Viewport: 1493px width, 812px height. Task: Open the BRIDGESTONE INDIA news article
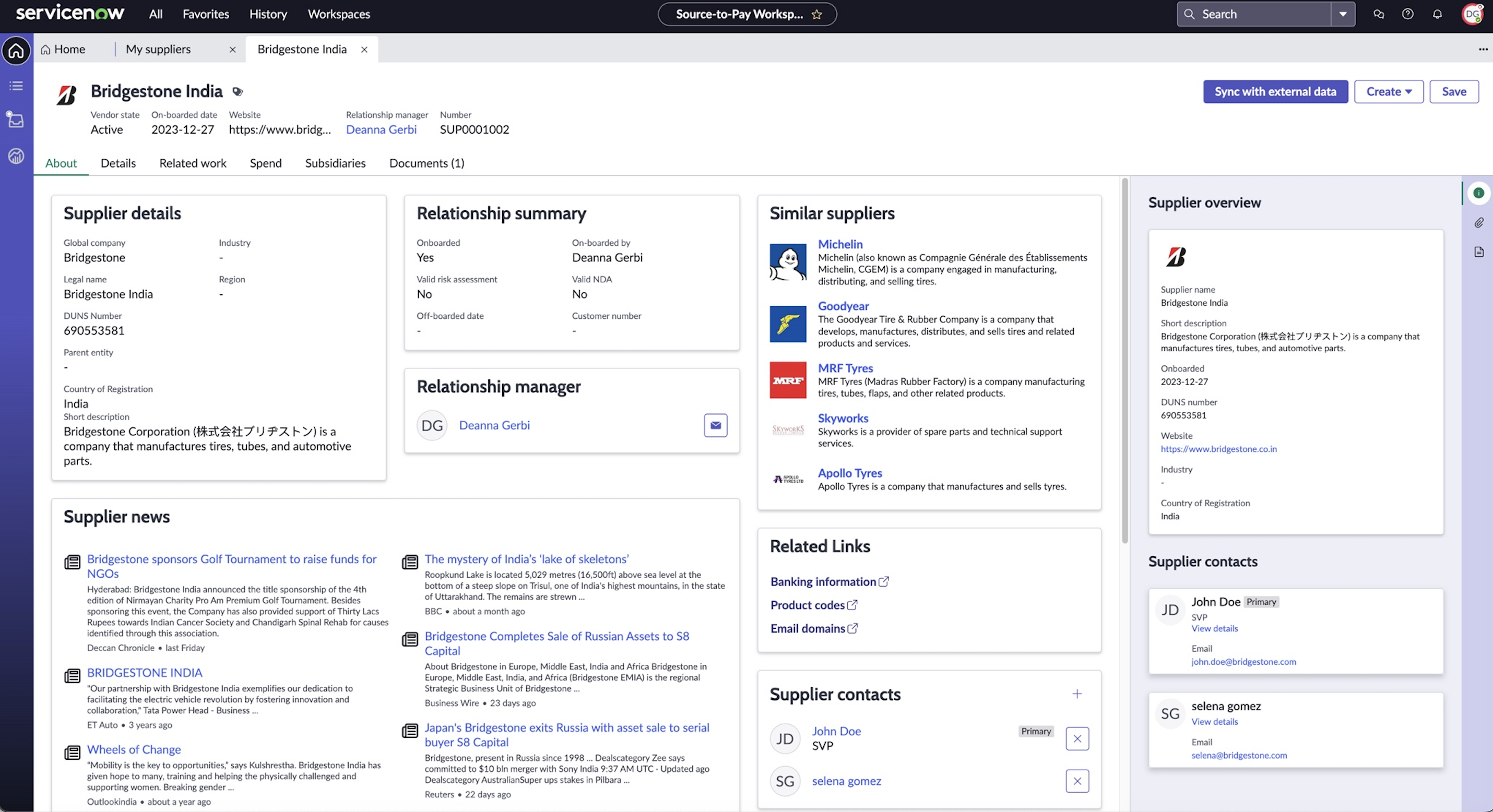click(144, 673)
